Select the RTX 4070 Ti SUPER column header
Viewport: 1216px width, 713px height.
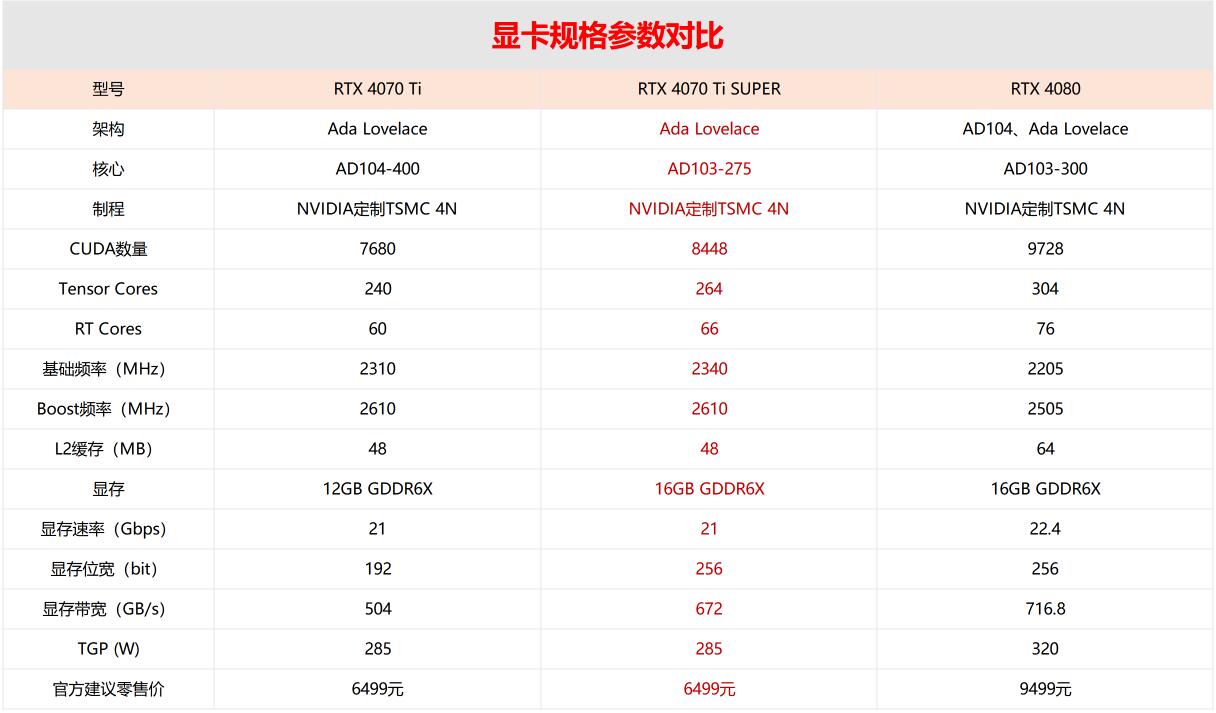click(x=708, y=89)
